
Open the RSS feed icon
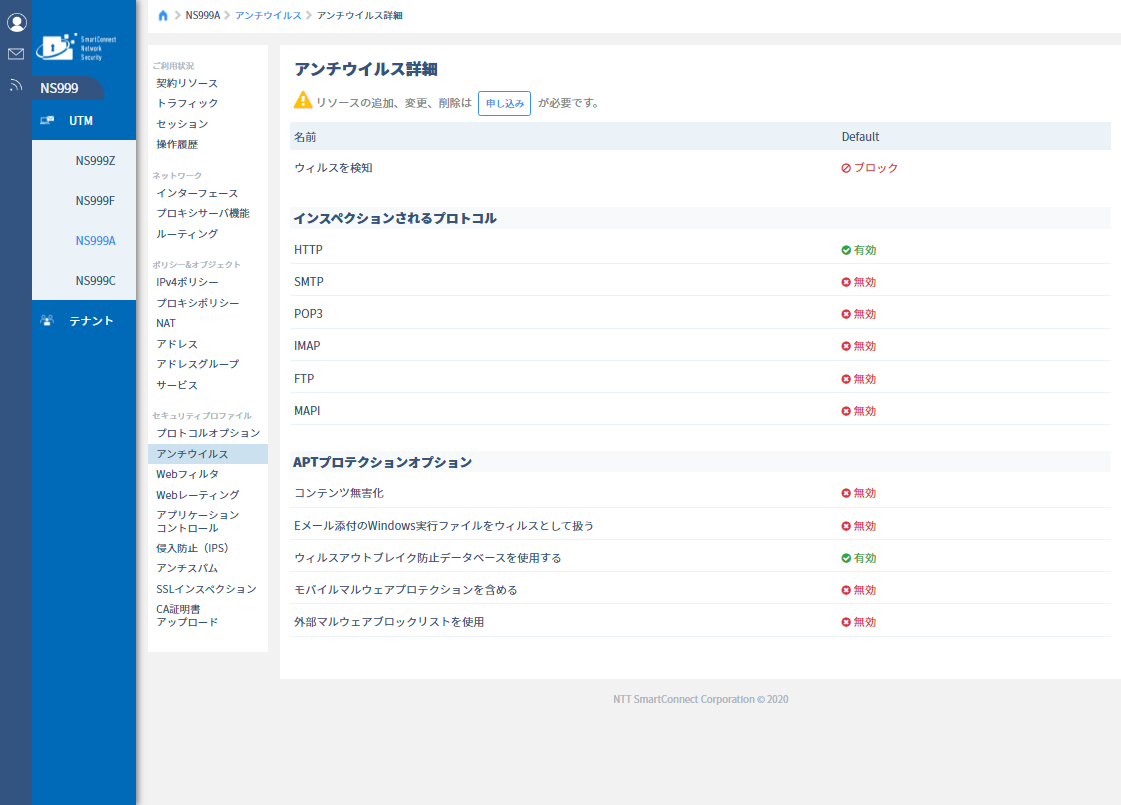16,86
